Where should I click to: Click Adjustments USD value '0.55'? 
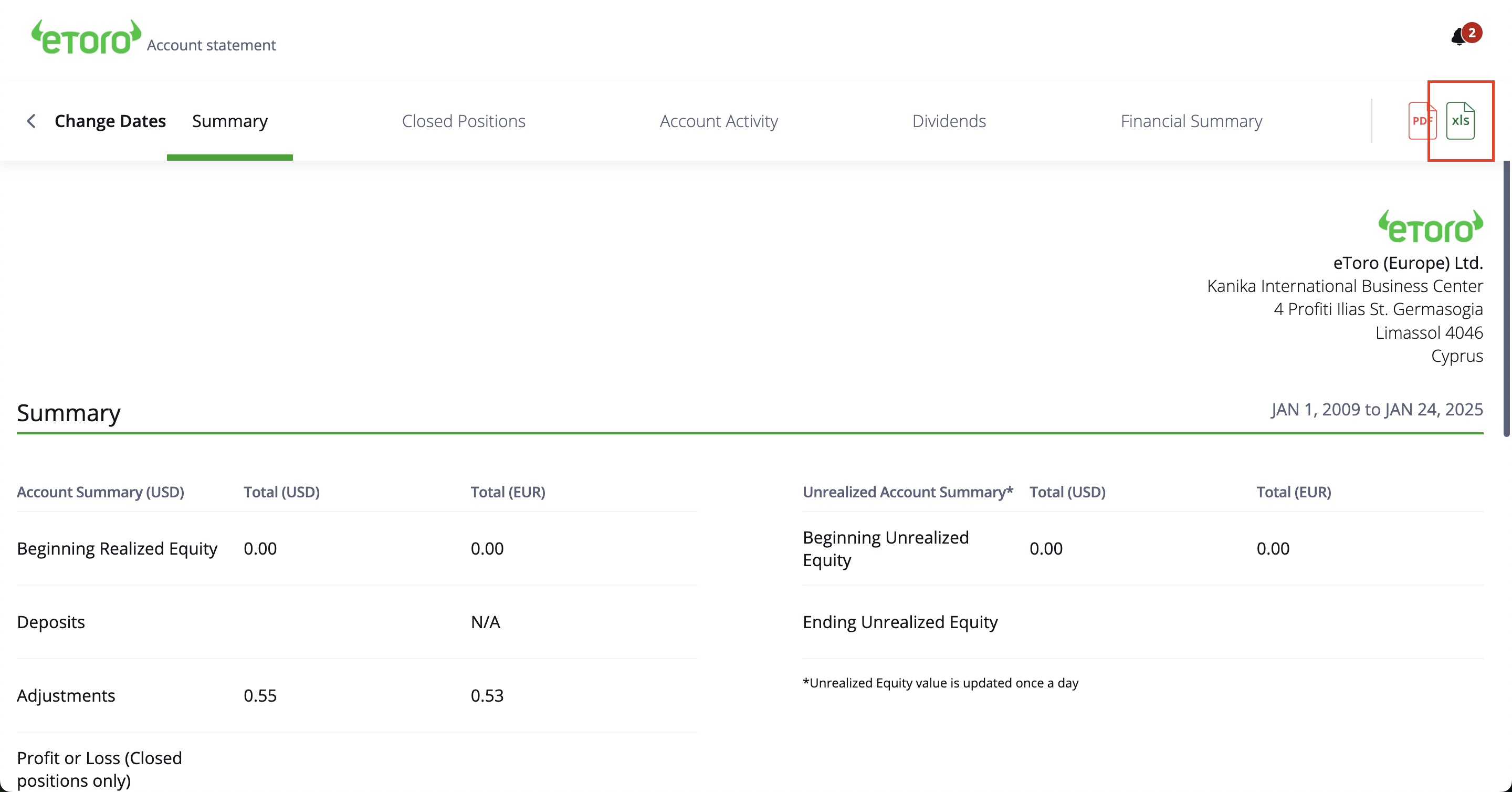tap(260, 695)
